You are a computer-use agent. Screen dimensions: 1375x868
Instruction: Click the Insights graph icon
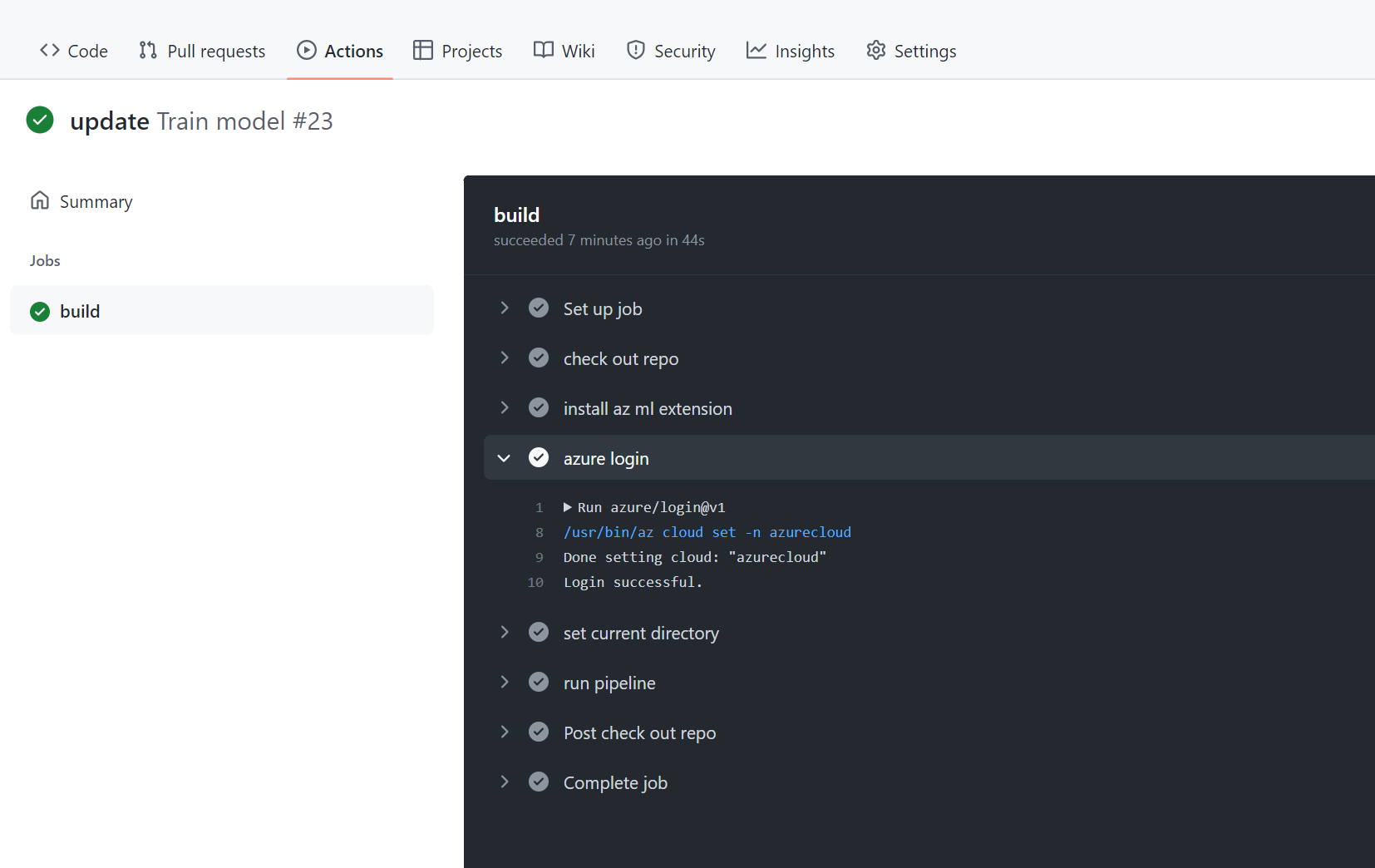pyautogui.click(x=756, y=51)
